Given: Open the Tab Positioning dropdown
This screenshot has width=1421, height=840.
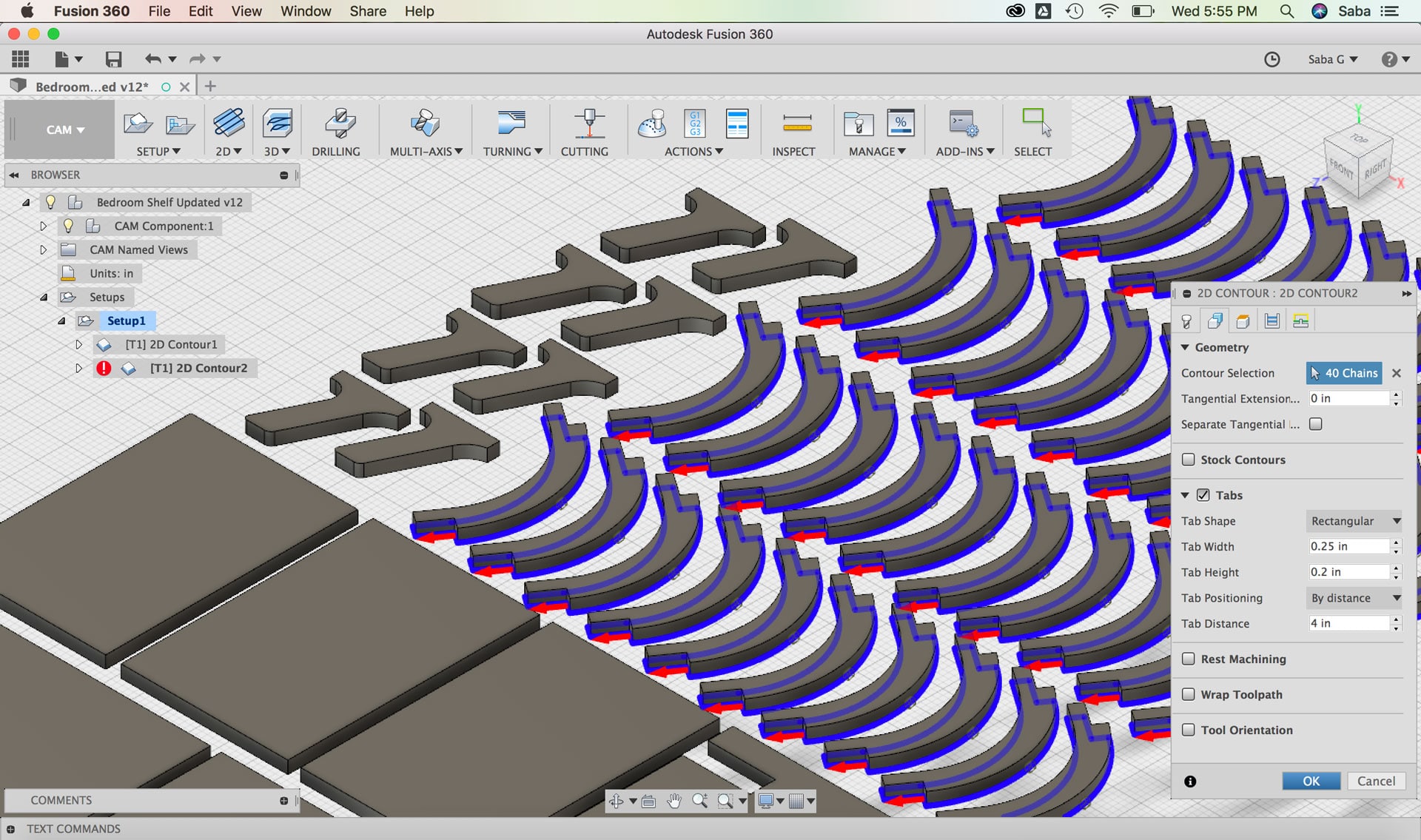Looking at the screenshot, I should [1354, 598].
